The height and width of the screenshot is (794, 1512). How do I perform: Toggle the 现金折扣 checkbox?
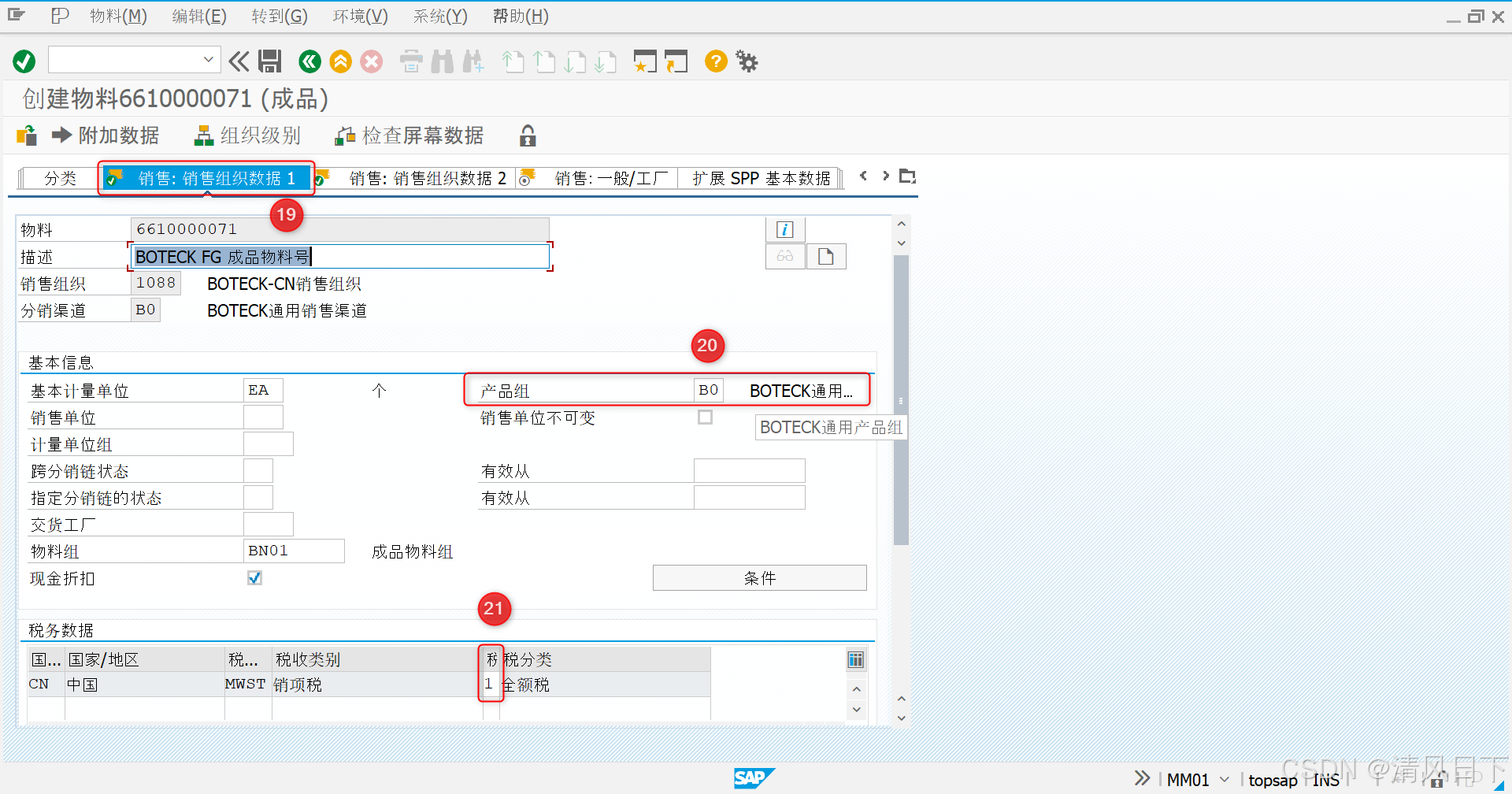(x=254, y=577)
